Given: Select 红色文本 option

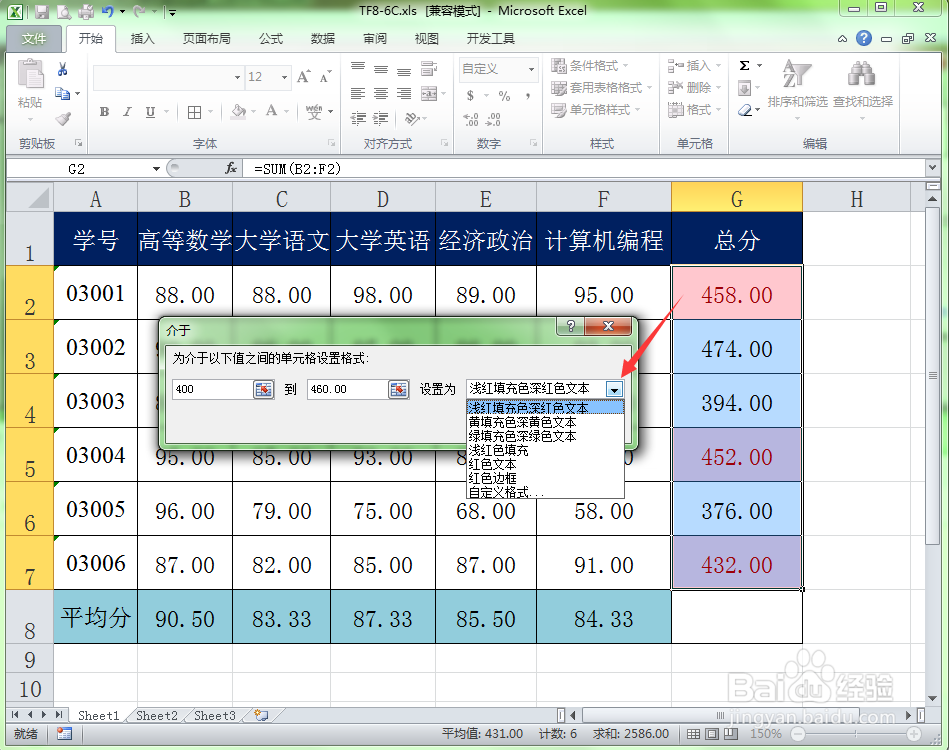Looking at the screenshot, I should coord(545,464).
